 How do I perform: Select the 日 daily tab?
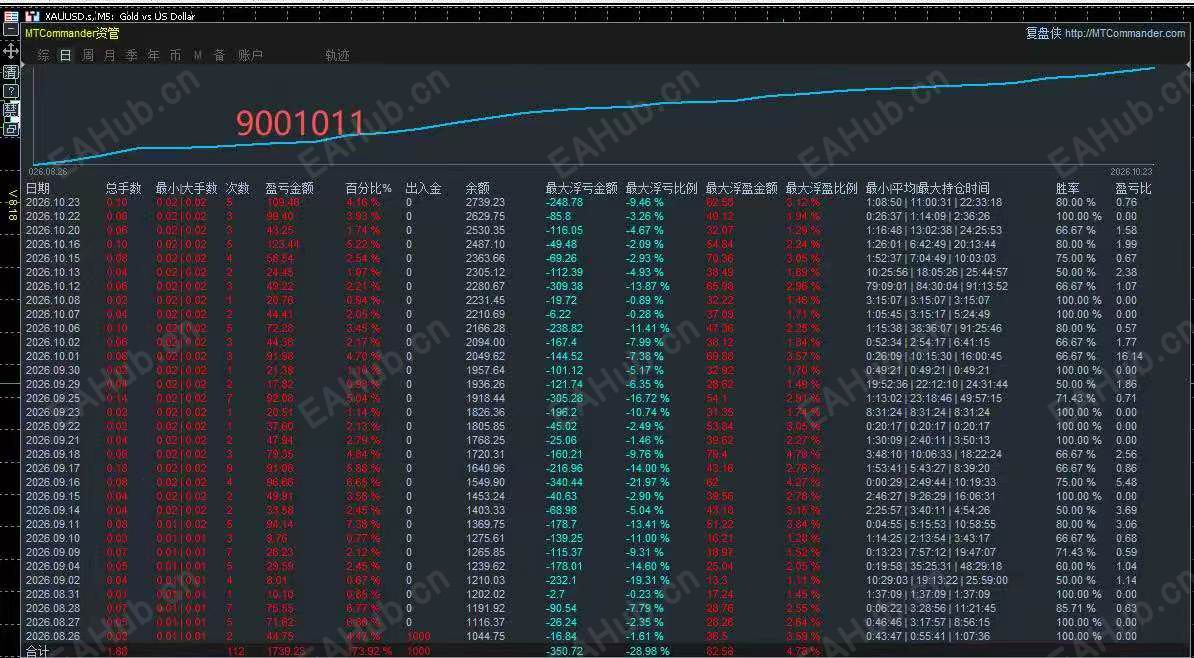(x=65, y=56)
